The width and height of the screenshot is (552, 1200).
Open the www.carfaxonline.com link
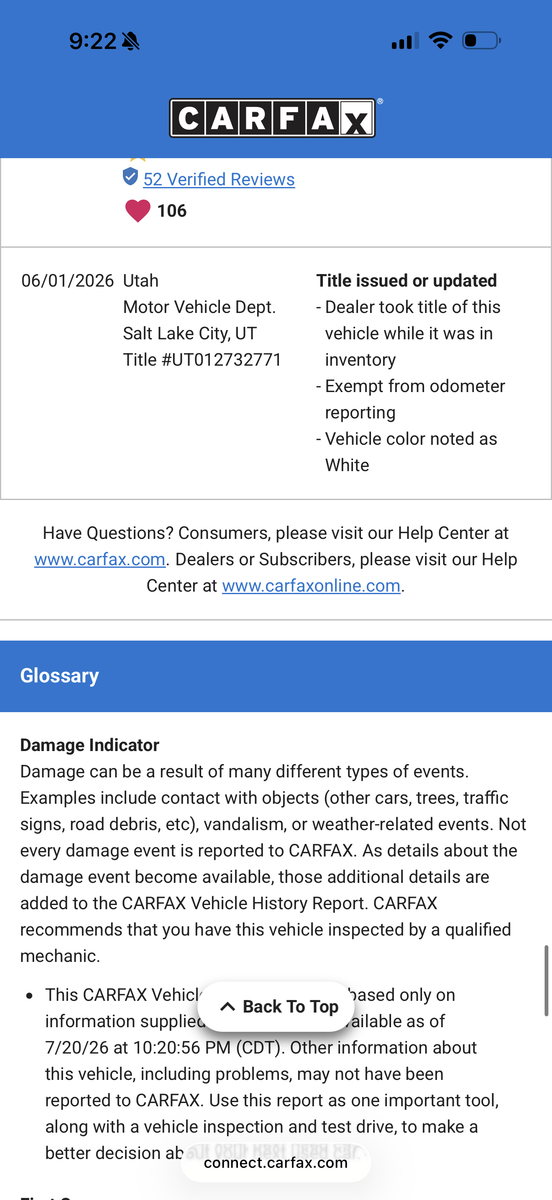point(311,586)
